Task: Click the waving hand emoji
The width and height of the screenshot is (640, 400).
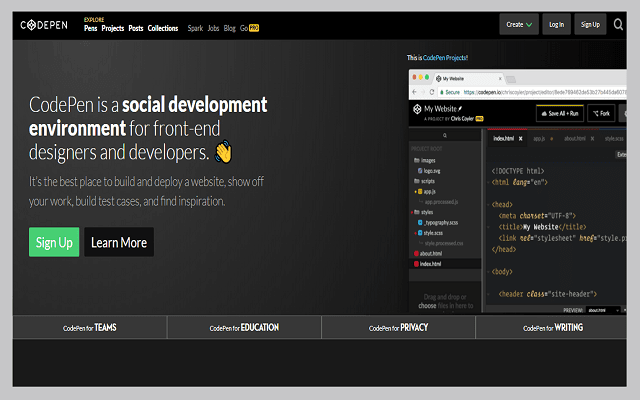Action: pyautogui.click(x=223, y=153)
